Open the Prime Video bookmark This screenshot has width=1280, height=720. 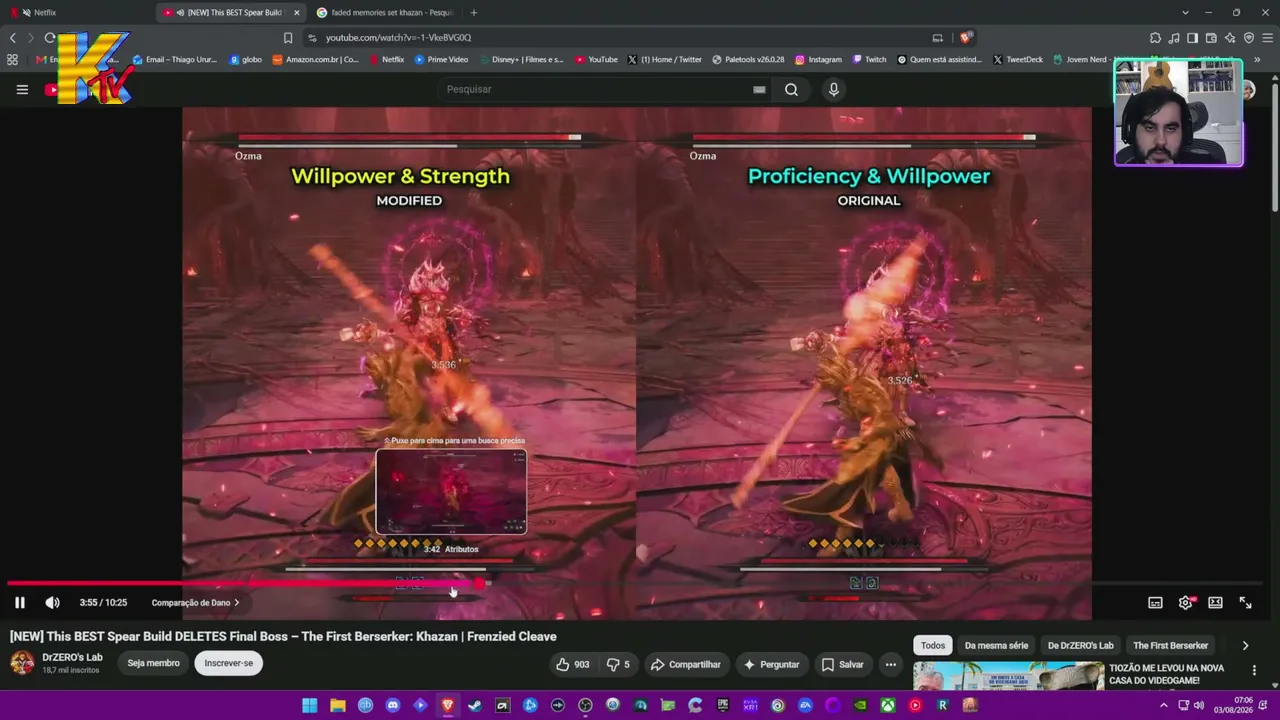point(441,59)
